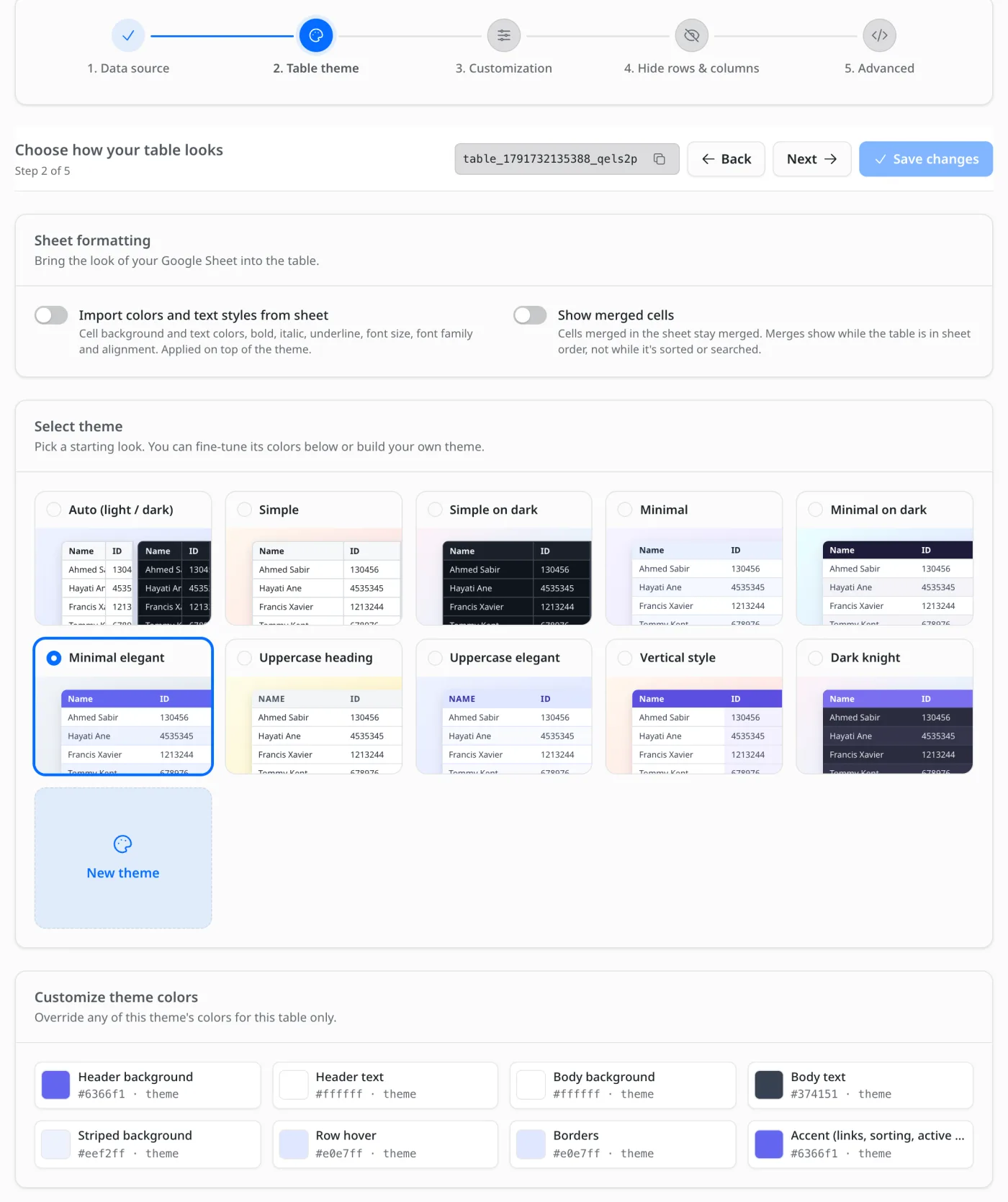
Task: Click the Next button
Action: (812, 159)
